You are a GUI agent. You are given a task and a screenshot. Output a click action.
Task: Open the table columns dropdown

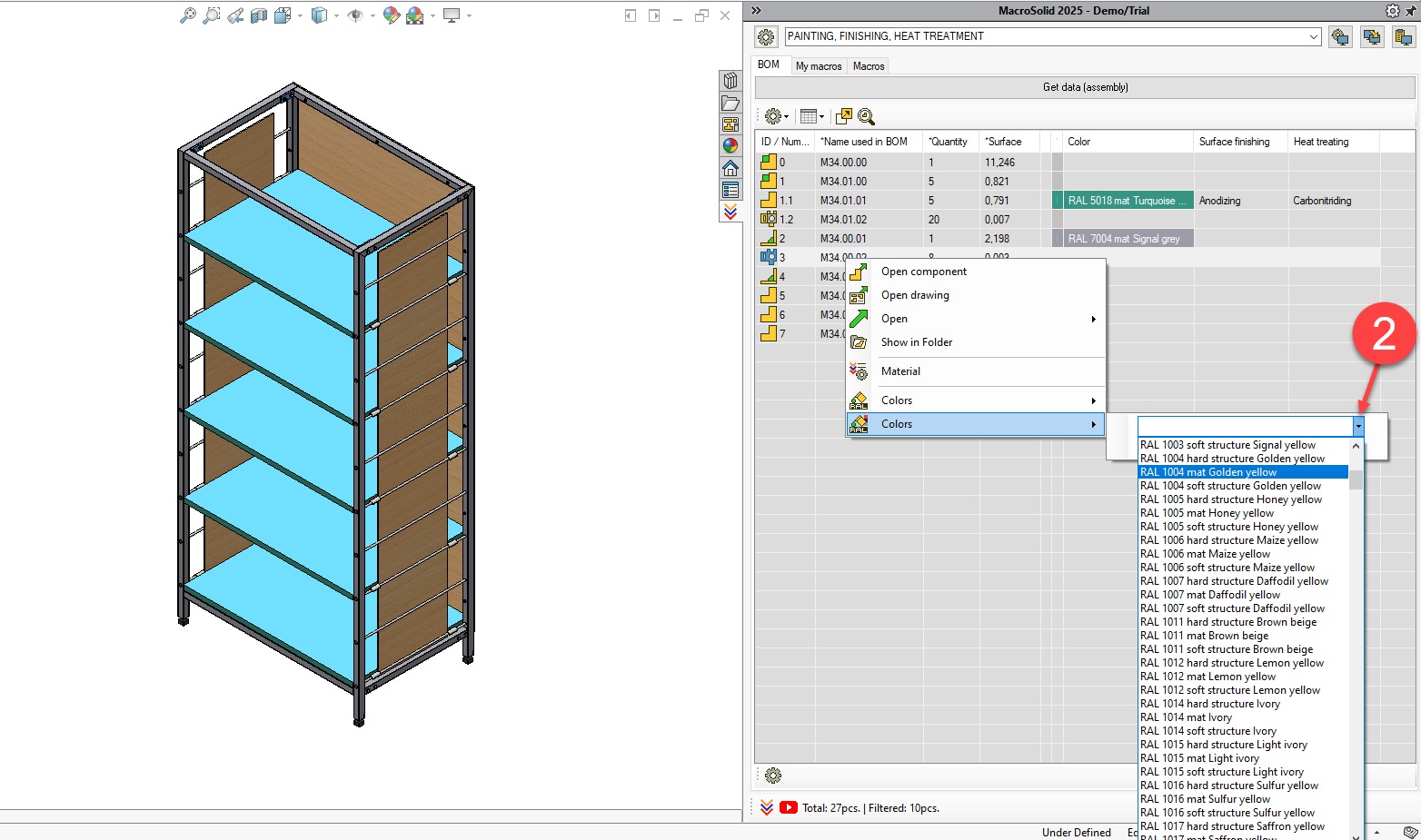click(x=812, y=116)
